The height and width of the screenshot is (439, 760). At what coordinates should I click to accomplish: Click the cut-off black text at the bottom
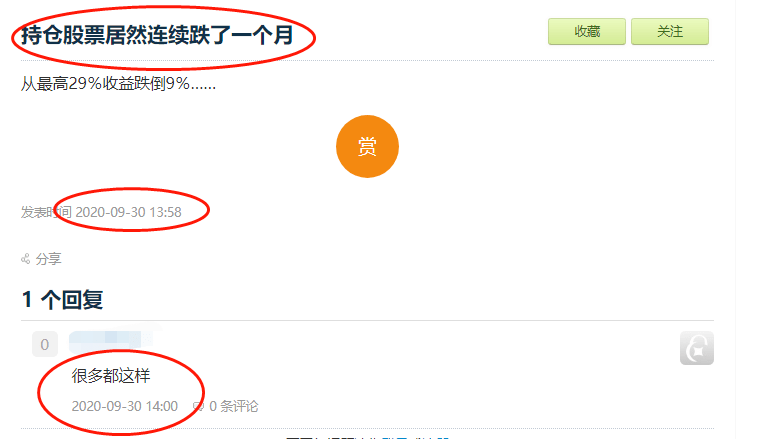[333, 437]
